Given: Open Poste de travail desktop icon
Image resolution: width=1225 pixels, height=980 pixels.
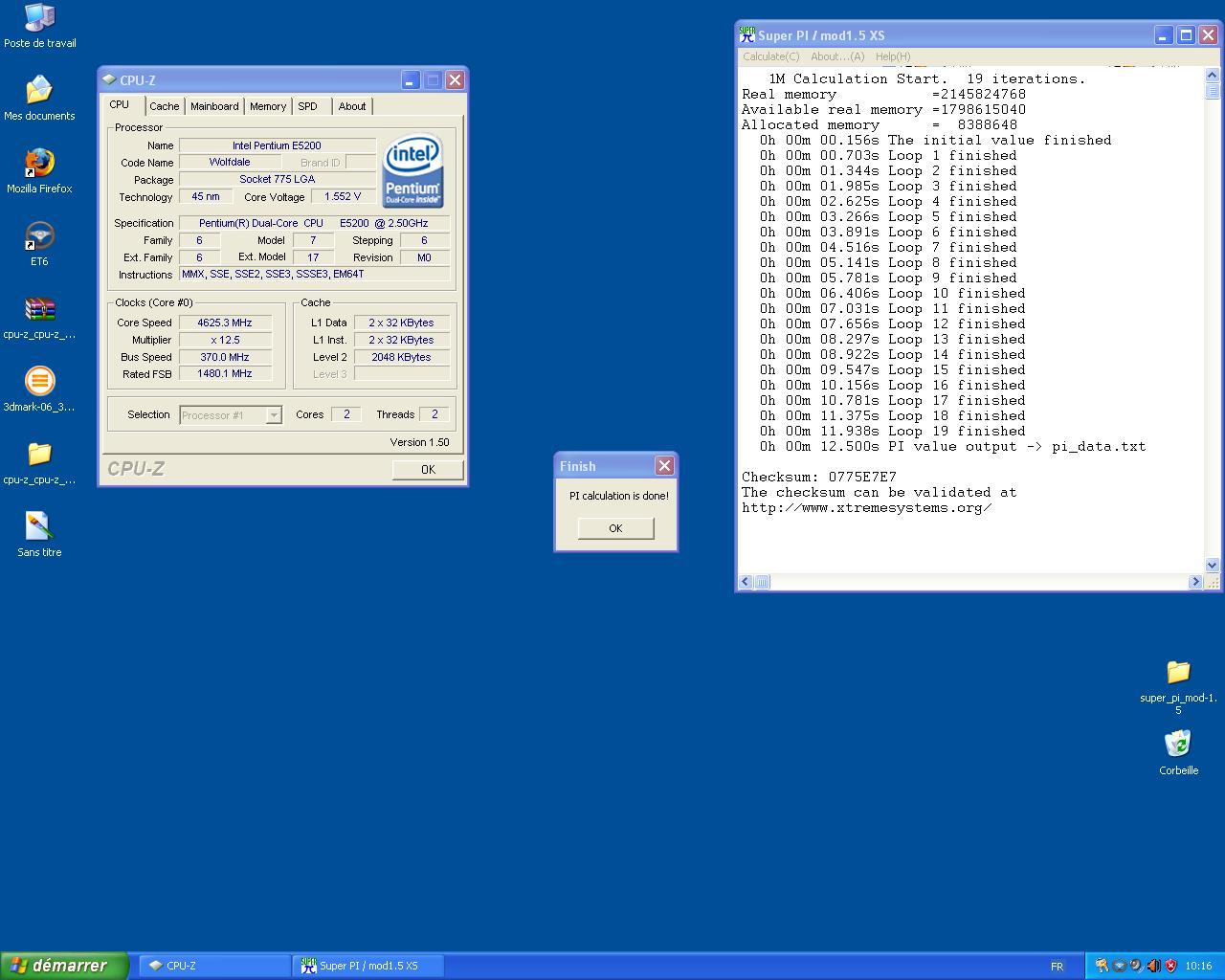Looking at the screenshot, I should [x=39, y=26].
